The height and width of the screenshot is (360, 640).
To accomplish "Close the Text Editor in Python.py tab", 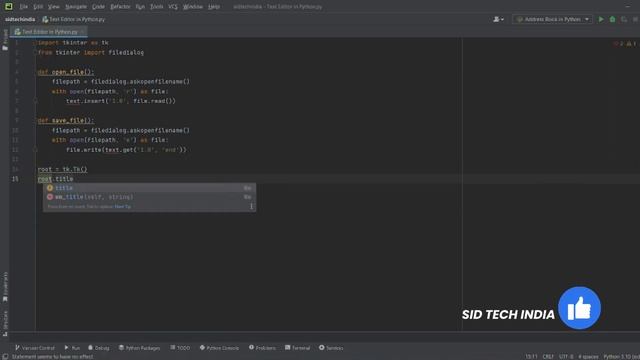I will tap(82, 31).
